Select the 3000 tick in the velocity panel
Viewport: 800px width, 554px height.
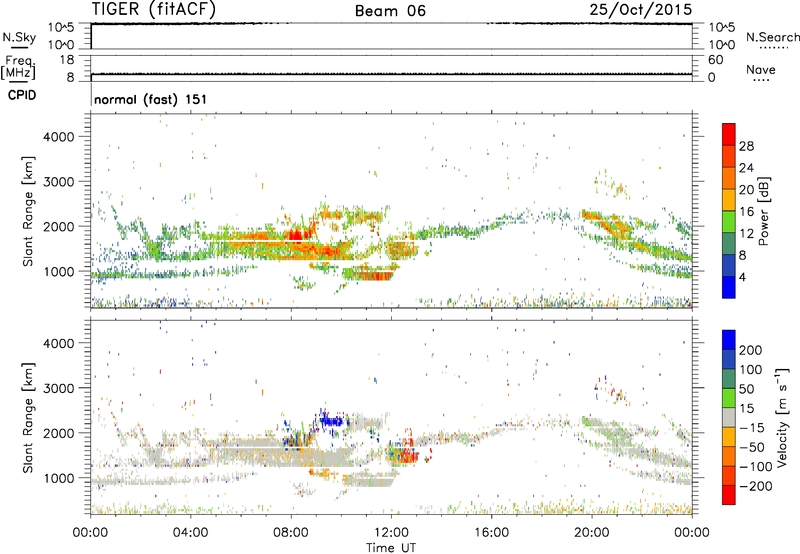(x=59, y=388)
